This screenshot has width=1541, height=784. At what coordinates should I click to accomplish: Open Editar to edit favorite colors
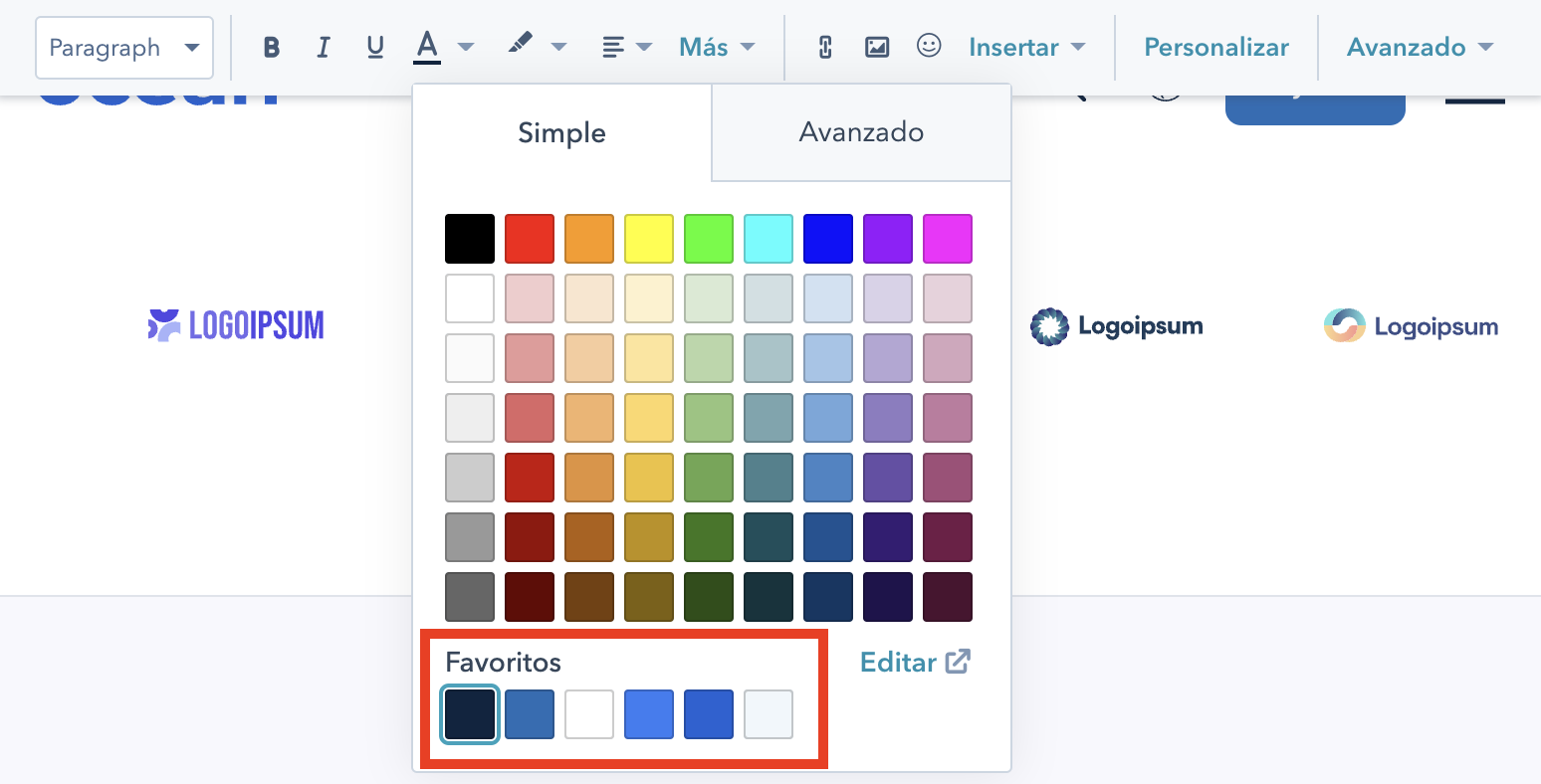click(x=913, y=662)
